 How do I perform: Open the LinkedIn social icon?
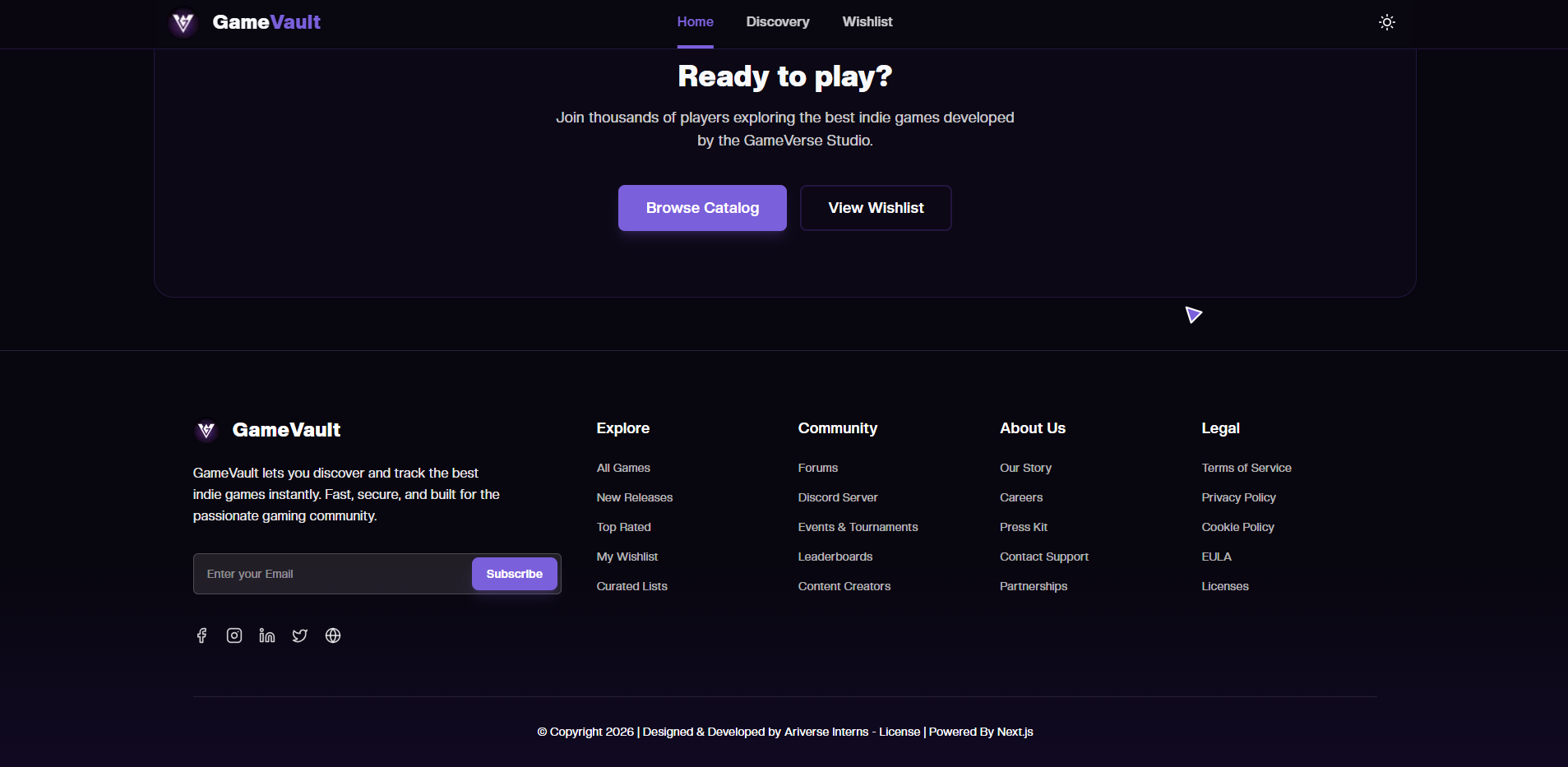click(x=267, y=635)
